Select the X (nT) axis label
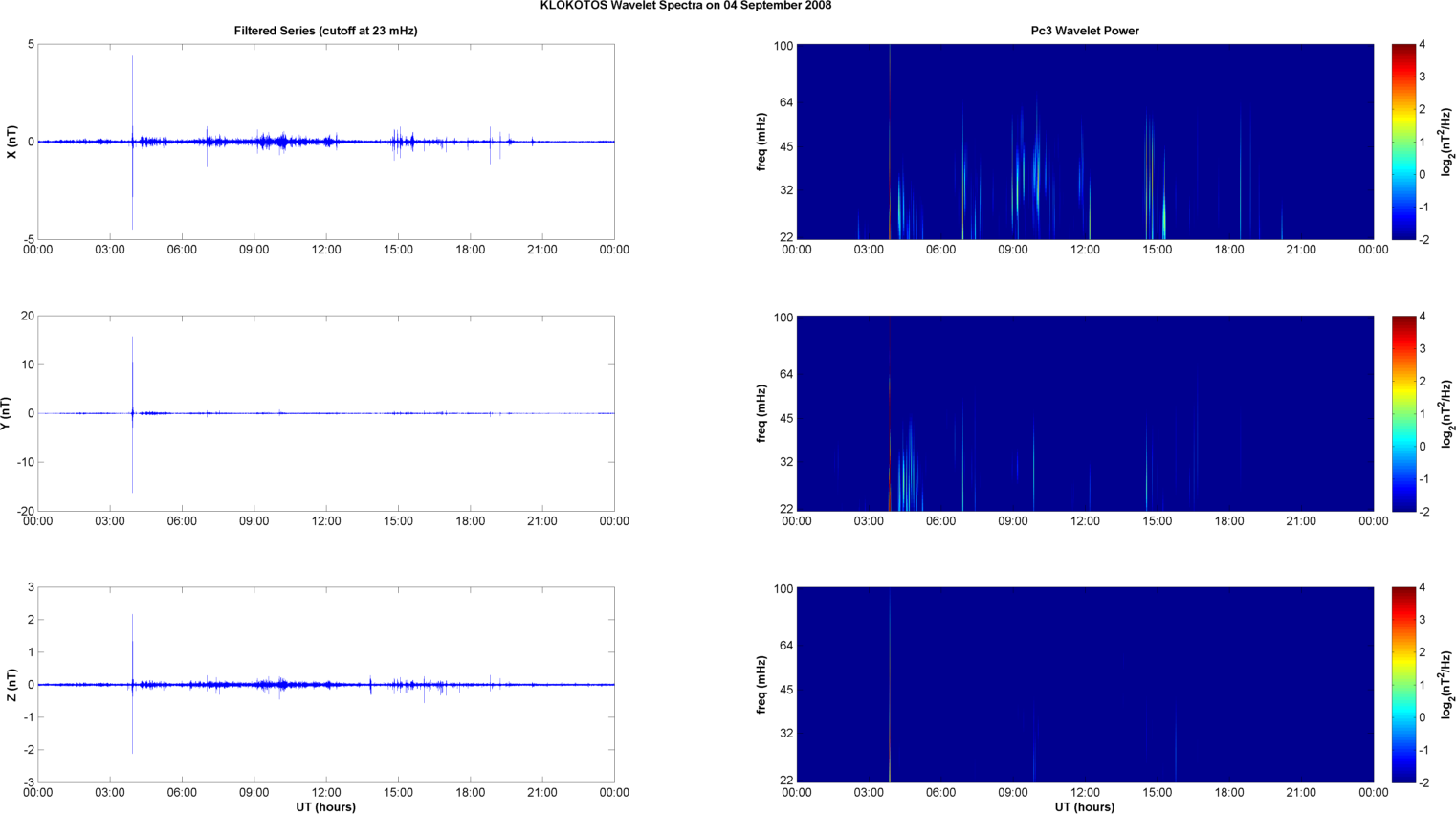 click(x=11, y=142)
